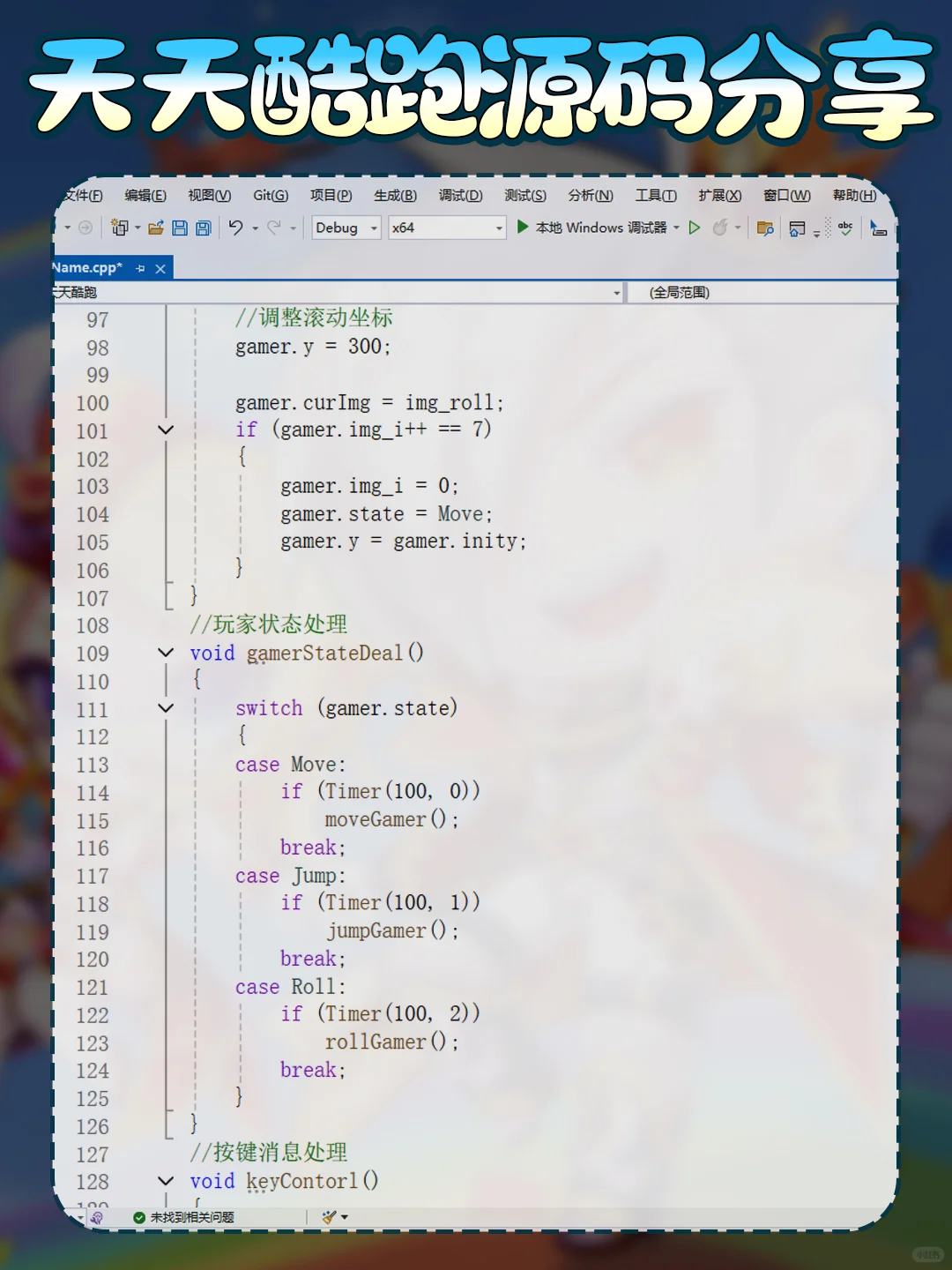Screen dimensions: 952x1270
Task: Click the find in files icon
Action: pos(765,228)
